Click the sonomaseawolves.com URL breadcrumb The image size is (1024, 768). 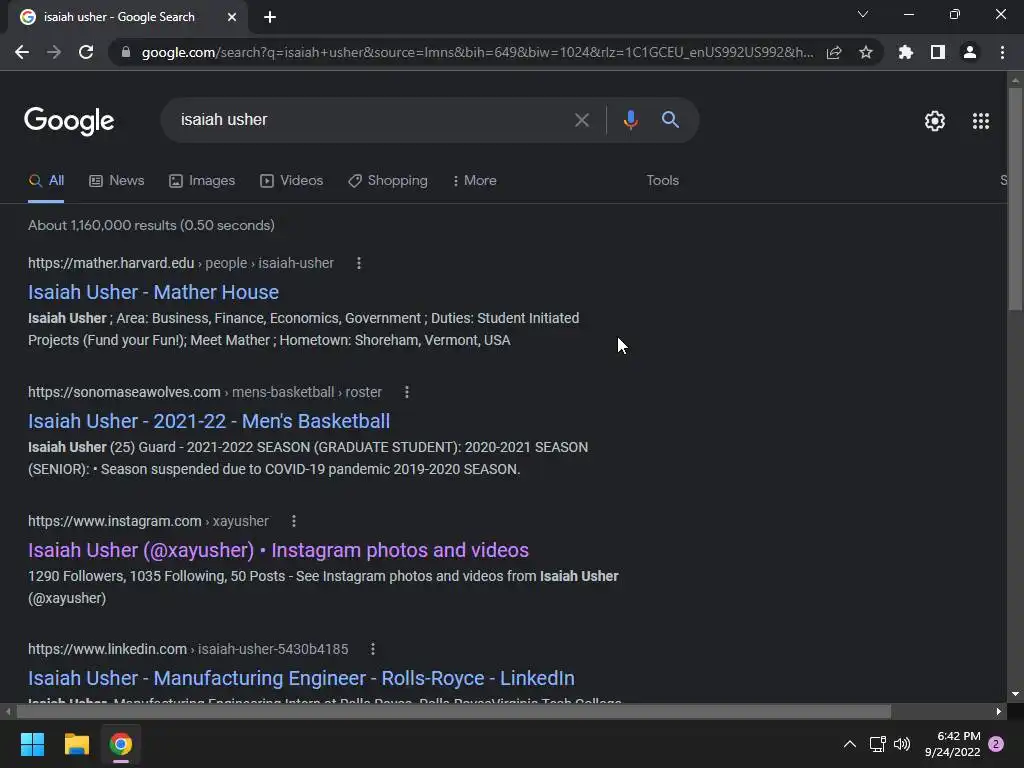(205, 392)
